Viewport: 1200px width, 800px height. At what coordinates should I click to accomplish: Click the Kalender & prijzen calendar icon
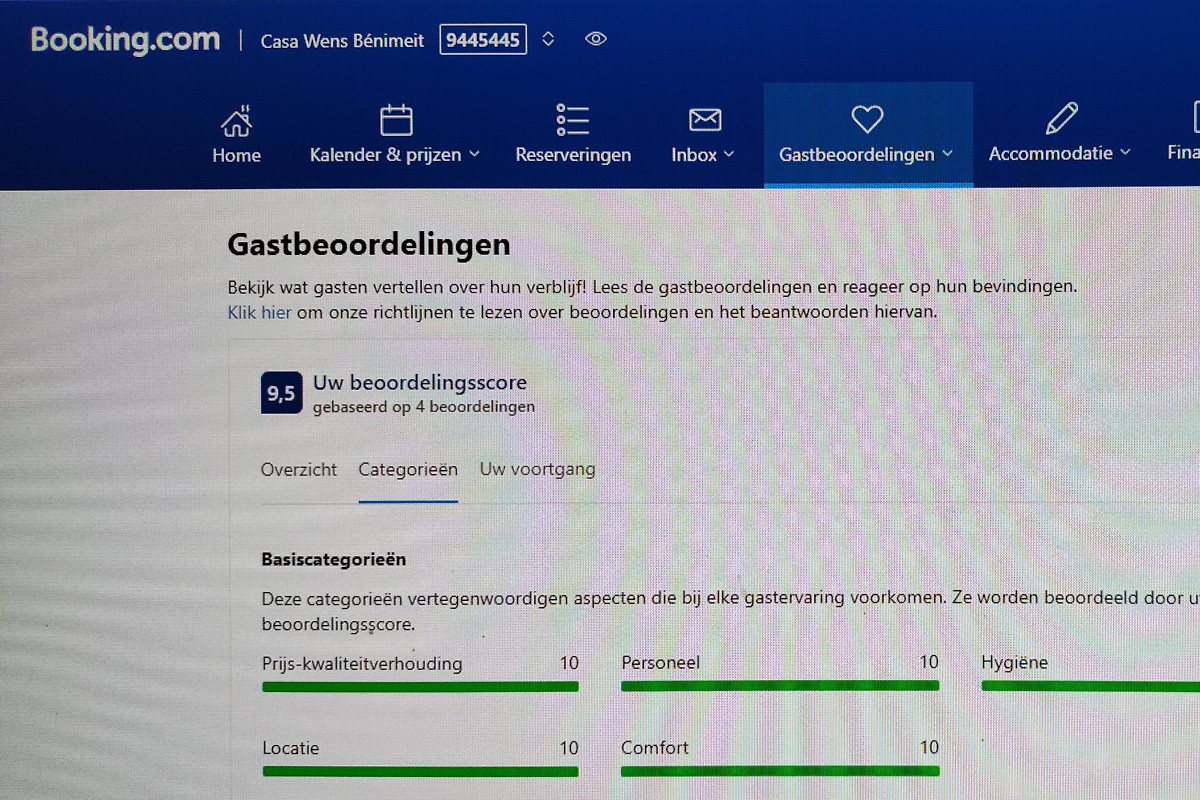(x=396, y=120)
